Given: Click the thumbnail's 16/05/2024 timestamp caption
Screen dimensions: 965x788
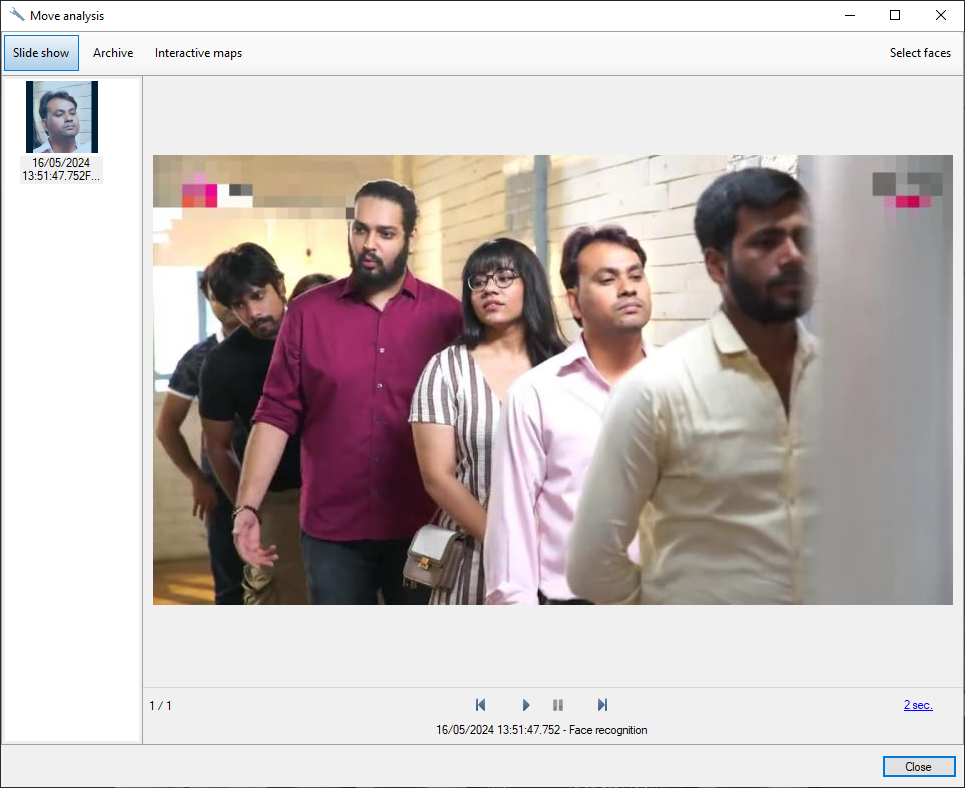Looking at the screenshot, I should click(62, 169).
